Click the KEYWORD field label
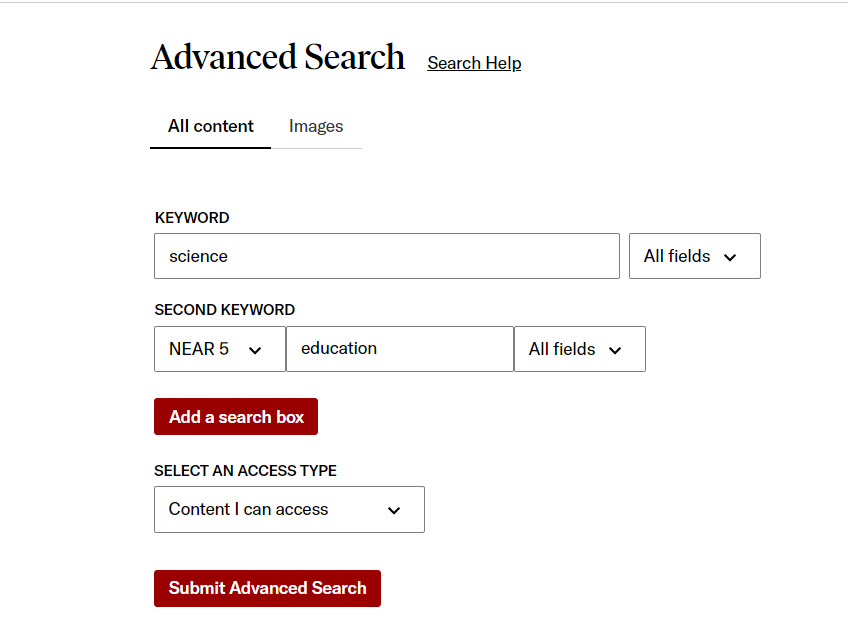 tap(192, 218)
